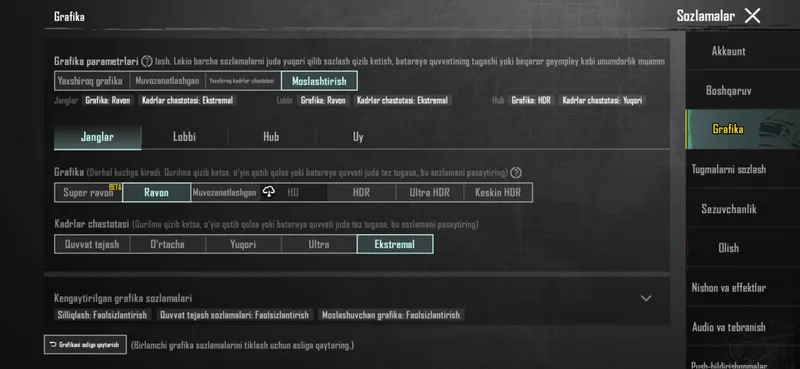The height and width of the screenshot is (369, 800).
Task: Pick Keskin HDR graphics option
Action: tap(498, 192)
